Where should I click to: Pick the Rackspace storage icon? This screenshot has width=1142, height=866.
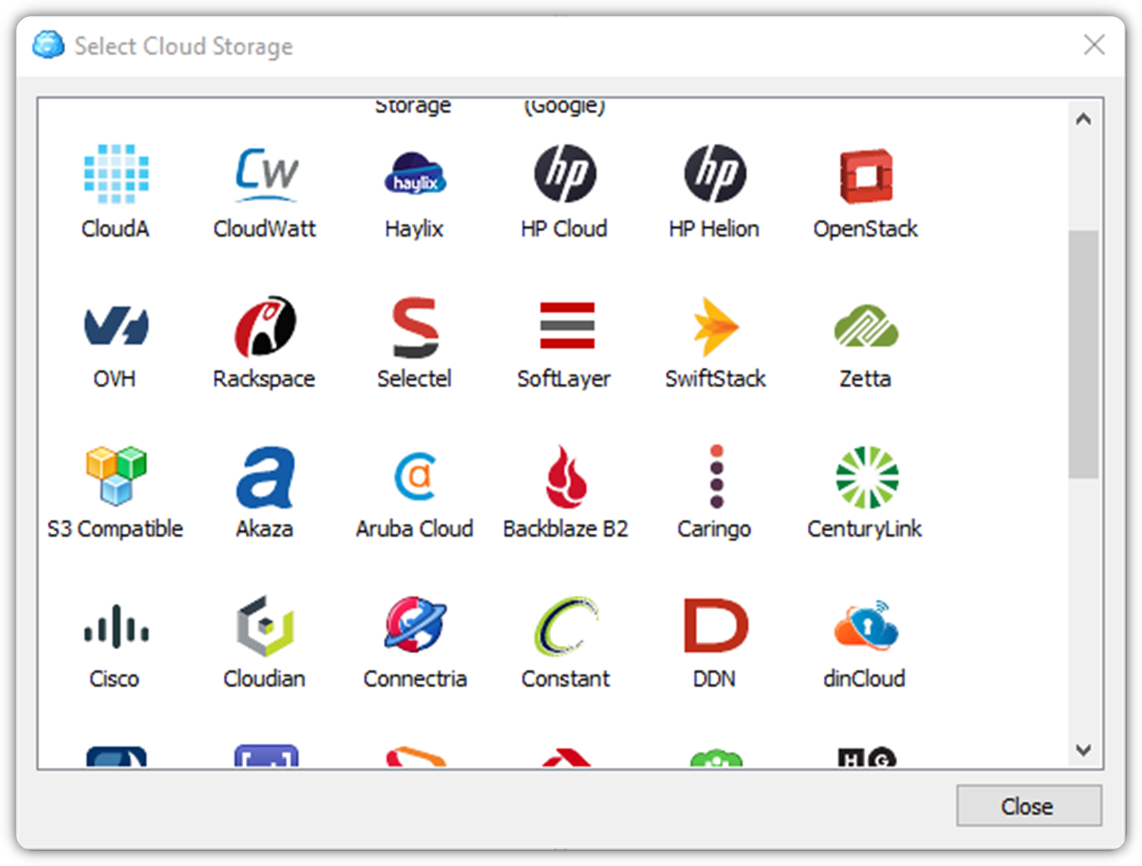coord(266,326)
